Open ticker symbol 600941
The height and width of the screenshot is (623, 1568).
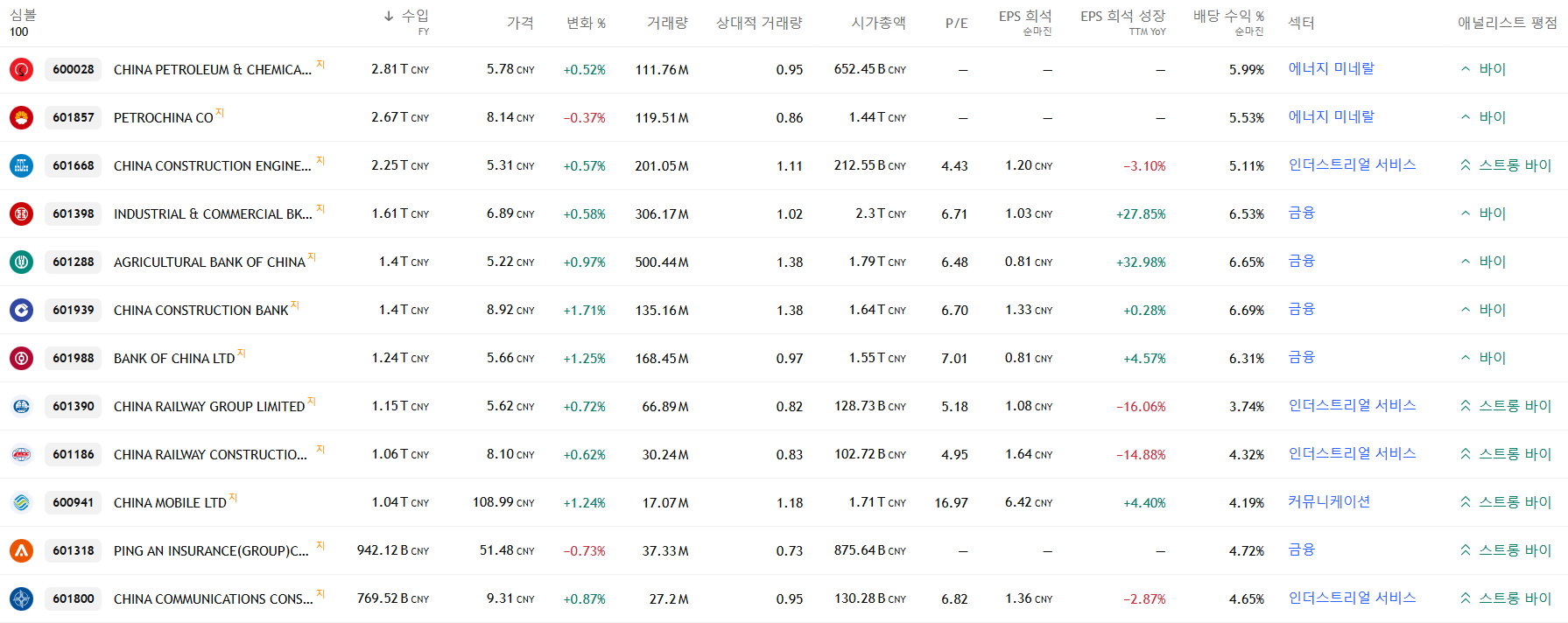point(74,502)
